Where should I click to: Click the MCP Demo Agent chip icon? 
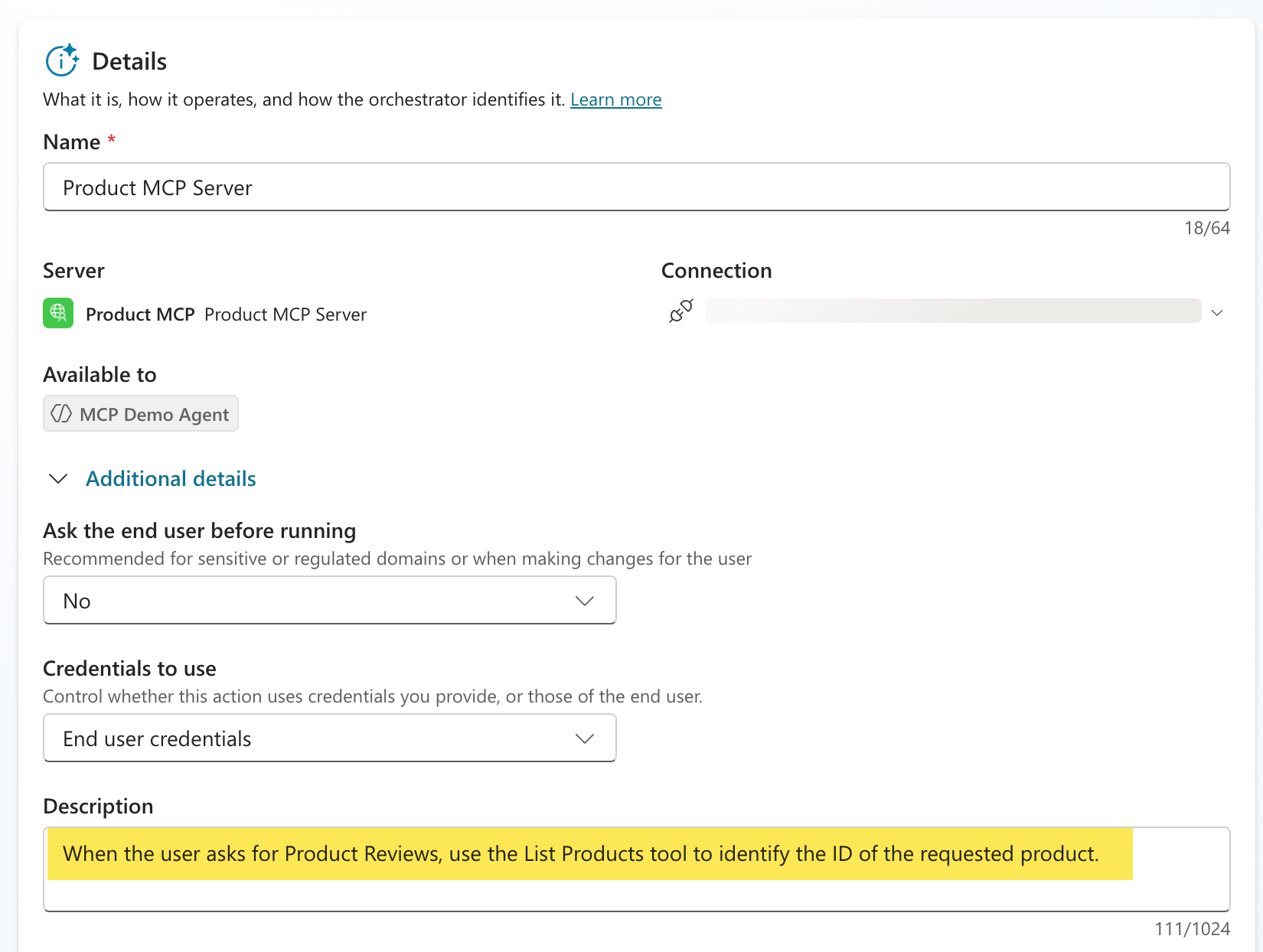pyautogui.click(x=61, y=414)
